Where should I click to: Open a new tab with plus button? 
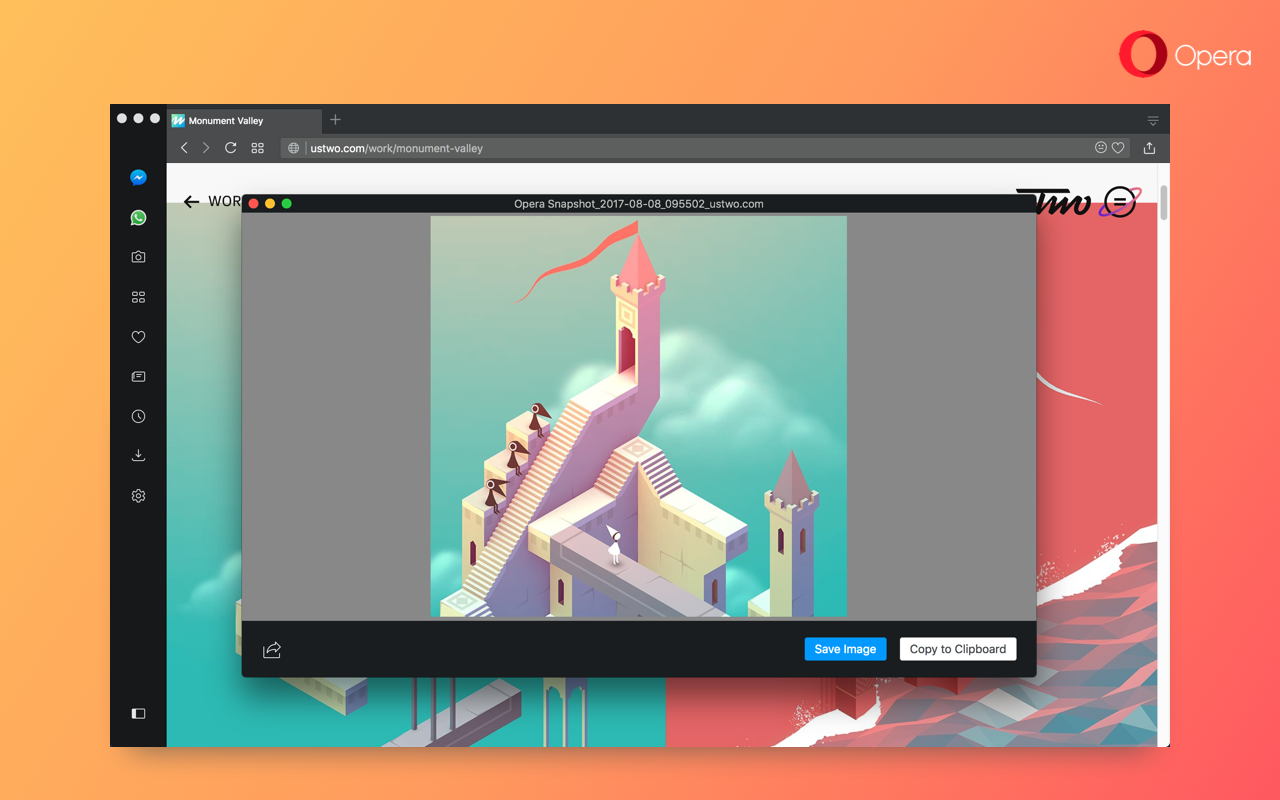point(335,120)
